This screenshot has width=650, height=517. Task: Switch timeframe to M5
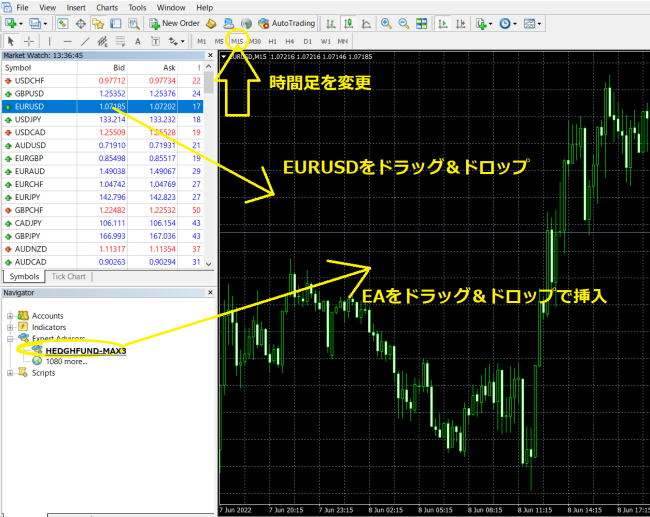coord(219,41)
